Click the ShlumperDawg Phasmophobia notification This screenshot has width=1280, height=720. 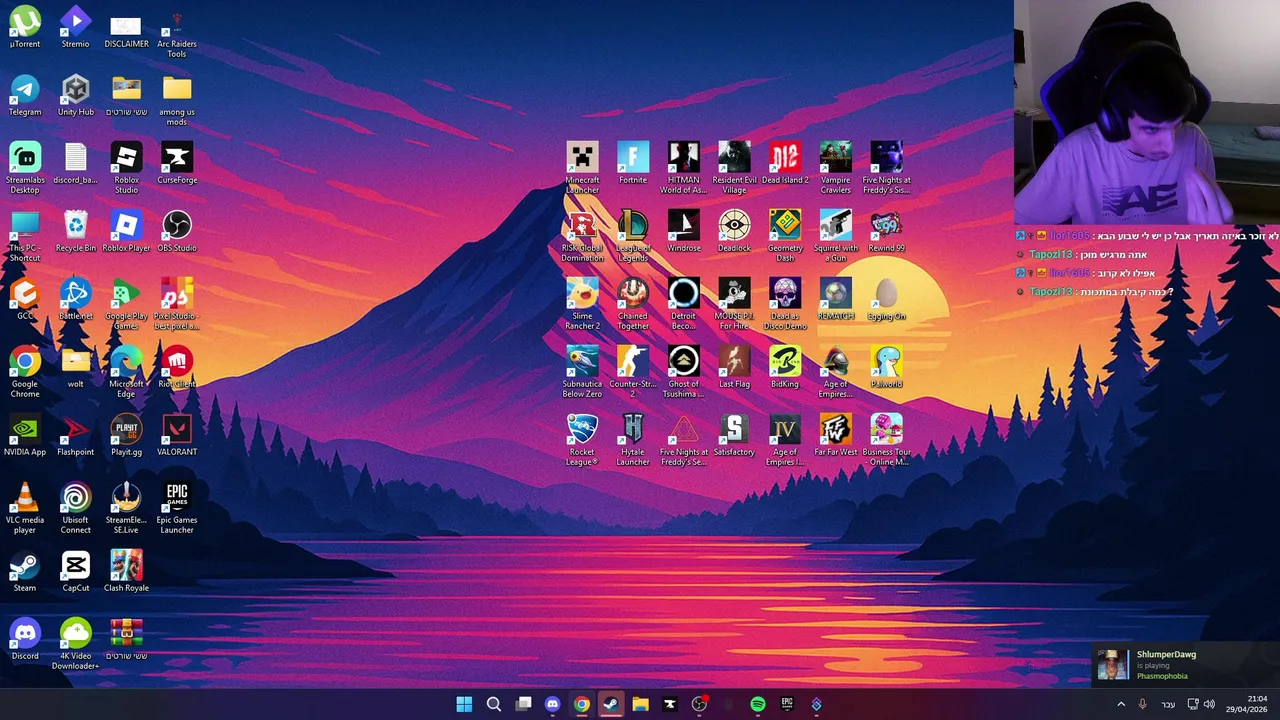[1185, 664]
